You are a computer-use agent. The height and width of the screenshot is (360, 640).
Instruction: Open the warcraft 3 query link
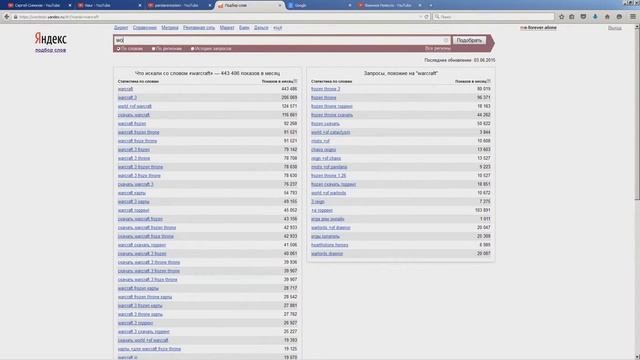(x=127, y=98)
